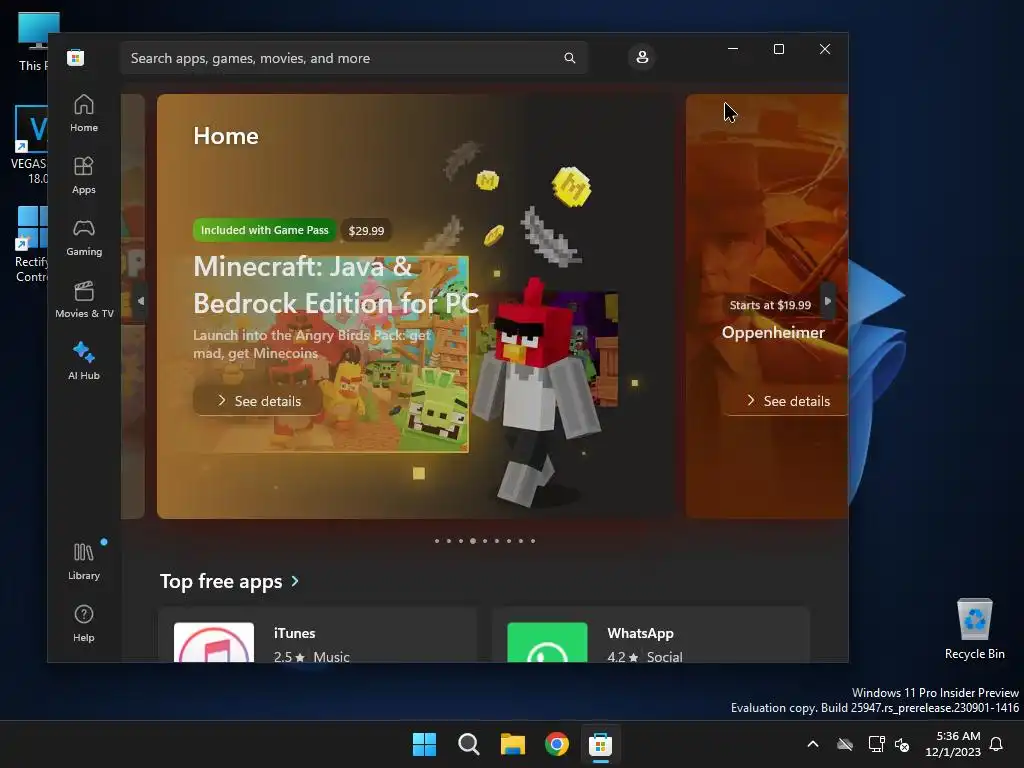Open the iTunes app card
The width and height of the screenshot is (1024, 768).
[x=318, y=635]
